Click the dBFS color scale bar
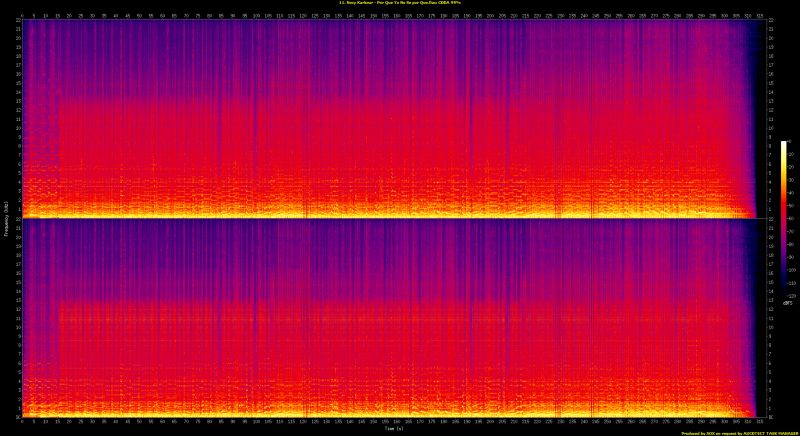The width and height of the screenshot is (800, 436). click(784, 219)
